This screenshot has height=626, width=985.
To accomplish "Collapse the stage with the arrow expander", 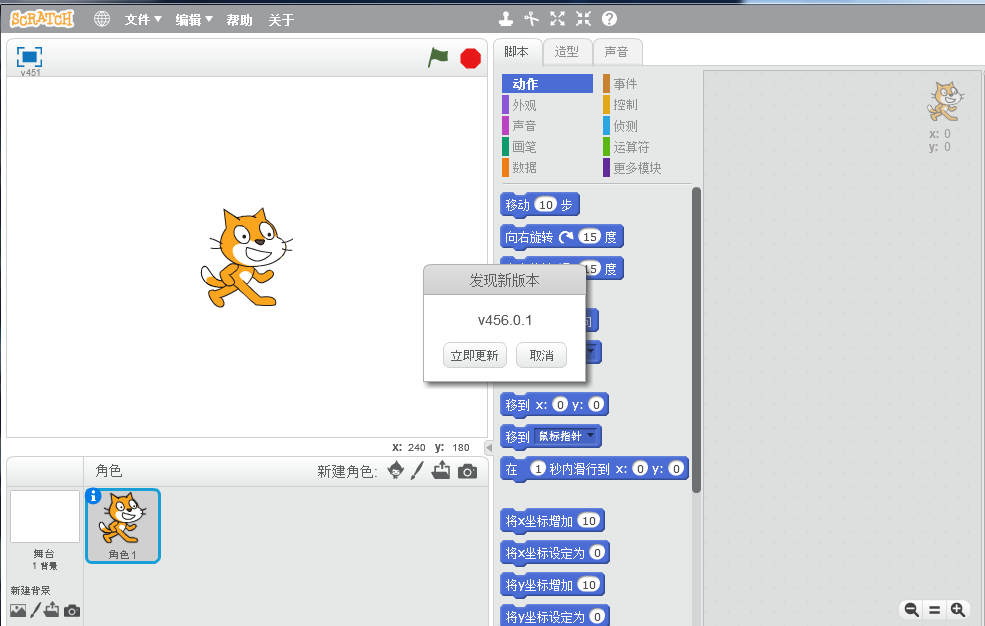I will (x=488, y=448).
